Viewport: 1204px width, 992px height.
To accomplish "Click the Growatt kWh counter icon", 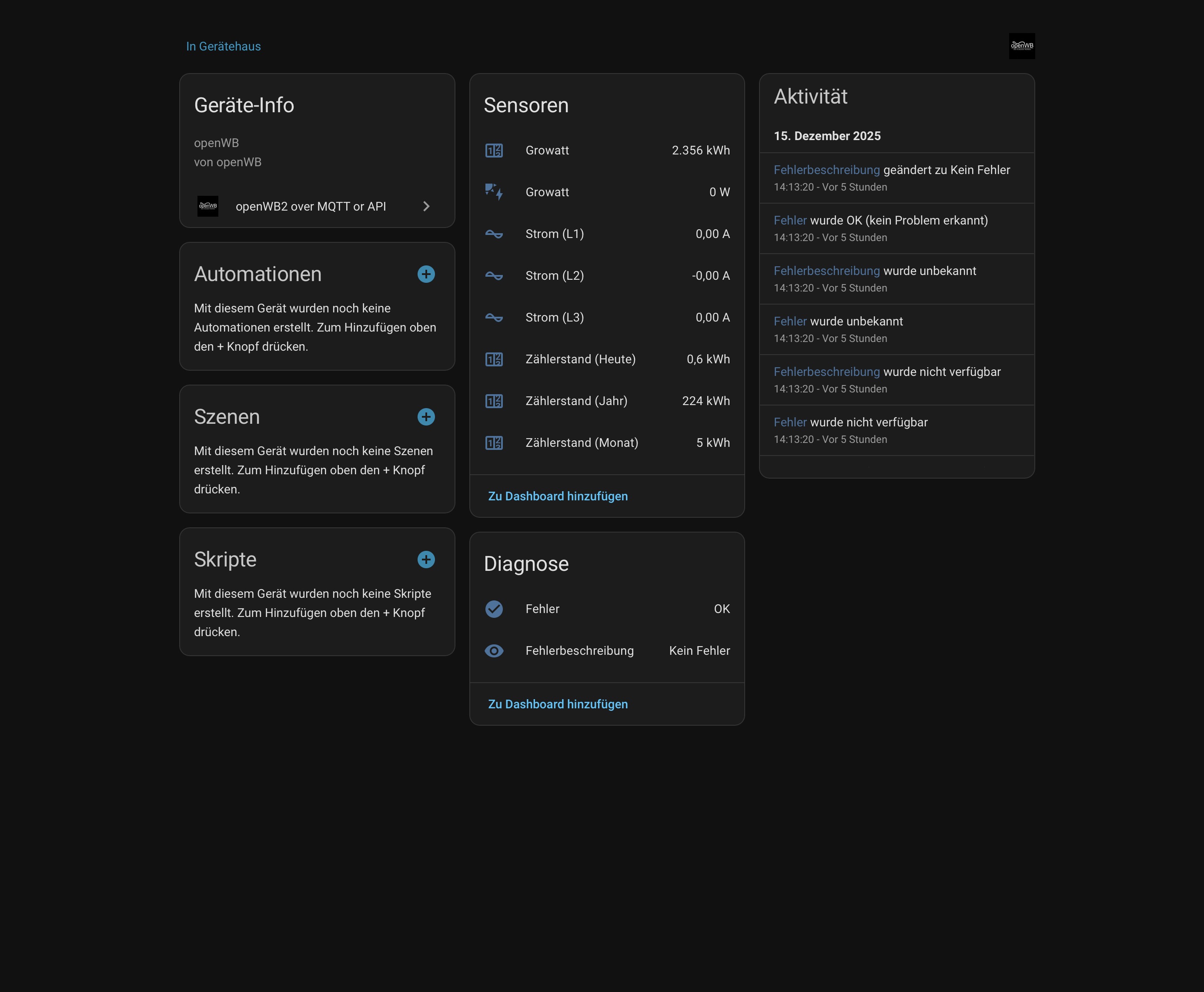I will coord(494,151).
